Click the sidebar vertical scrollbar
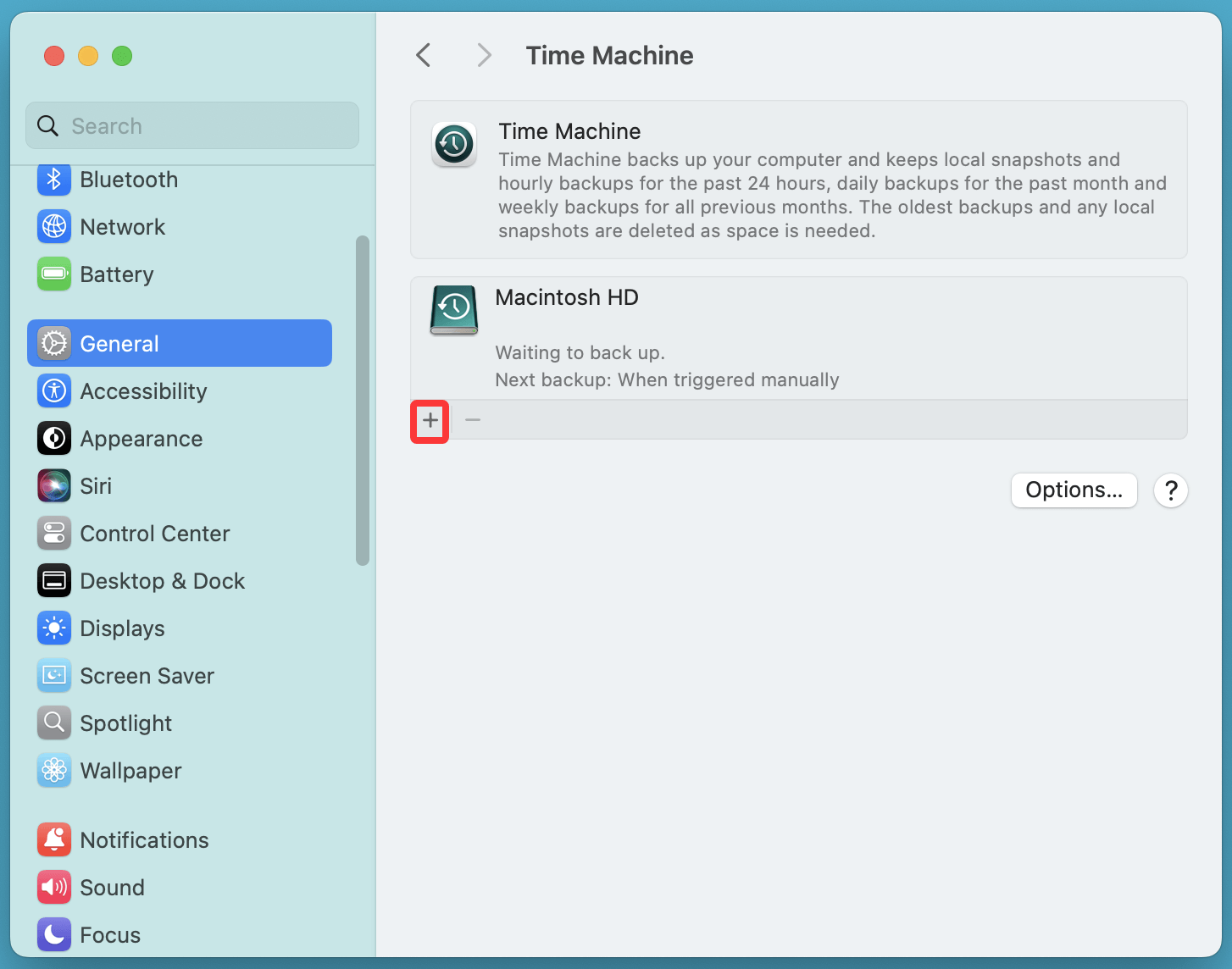Image resolution: width=1232 pixels, height=969 pixels. 363,400
